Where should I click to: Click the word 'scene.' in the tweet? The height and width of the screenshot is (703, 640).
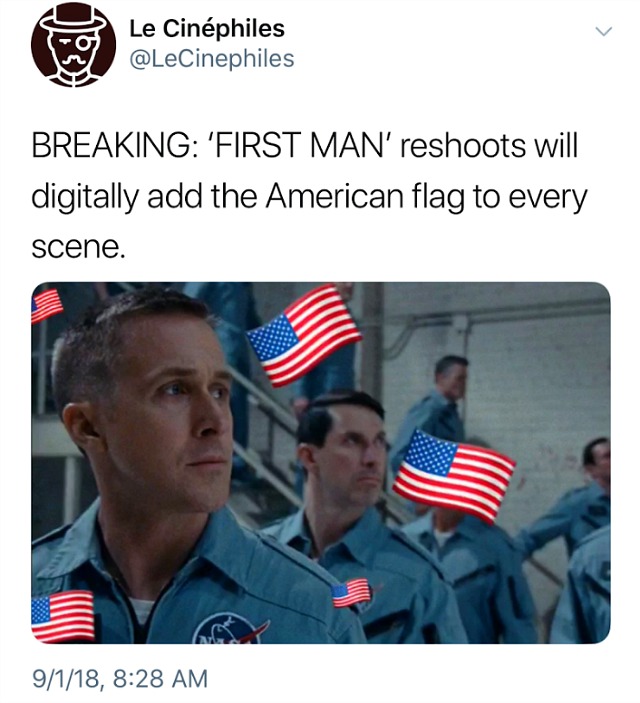pyautogui.click(x=77, y=246)
